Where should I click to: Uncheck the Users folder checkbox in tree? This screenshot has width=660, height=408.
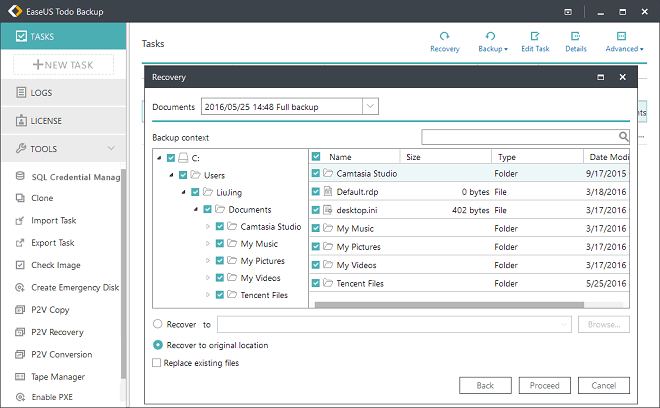click(183, 175)
